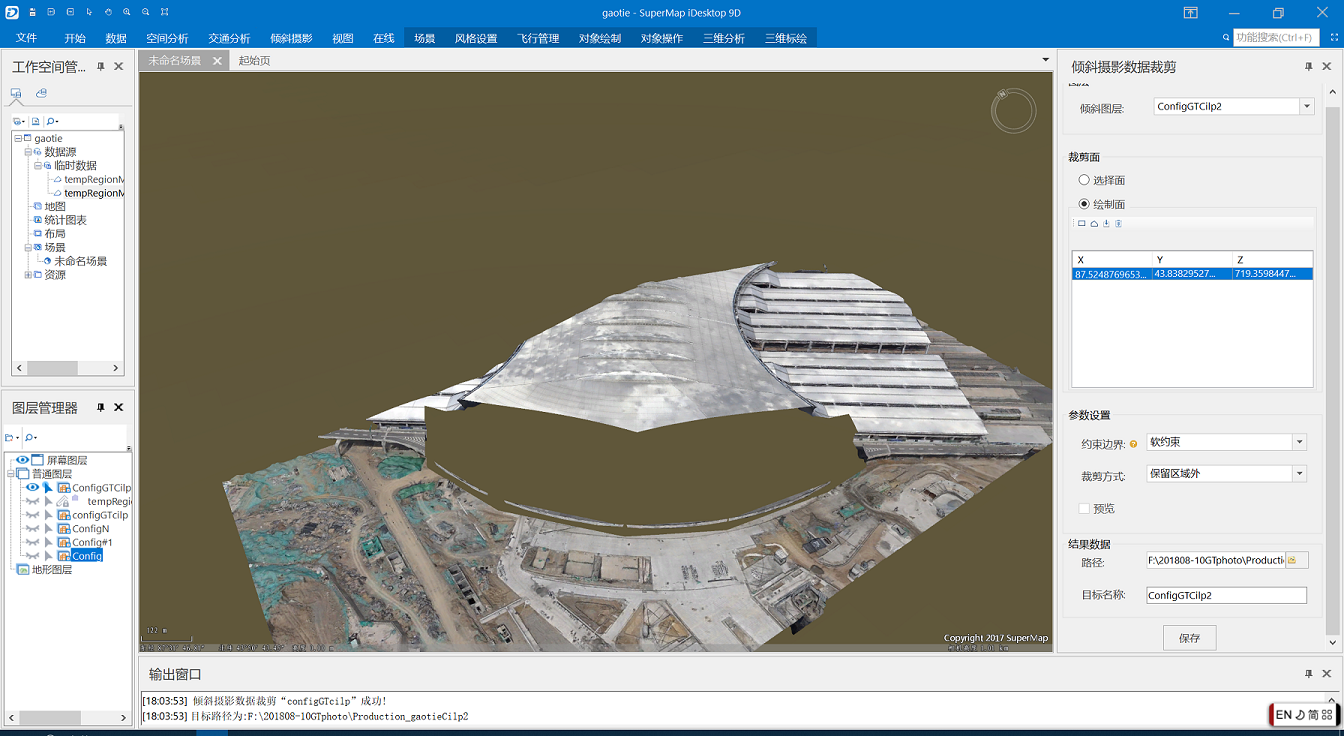This screenshot has height=736, width=1344.
Task: Click the constraint boundary help icon
Action: click(x=1133, y=443)
